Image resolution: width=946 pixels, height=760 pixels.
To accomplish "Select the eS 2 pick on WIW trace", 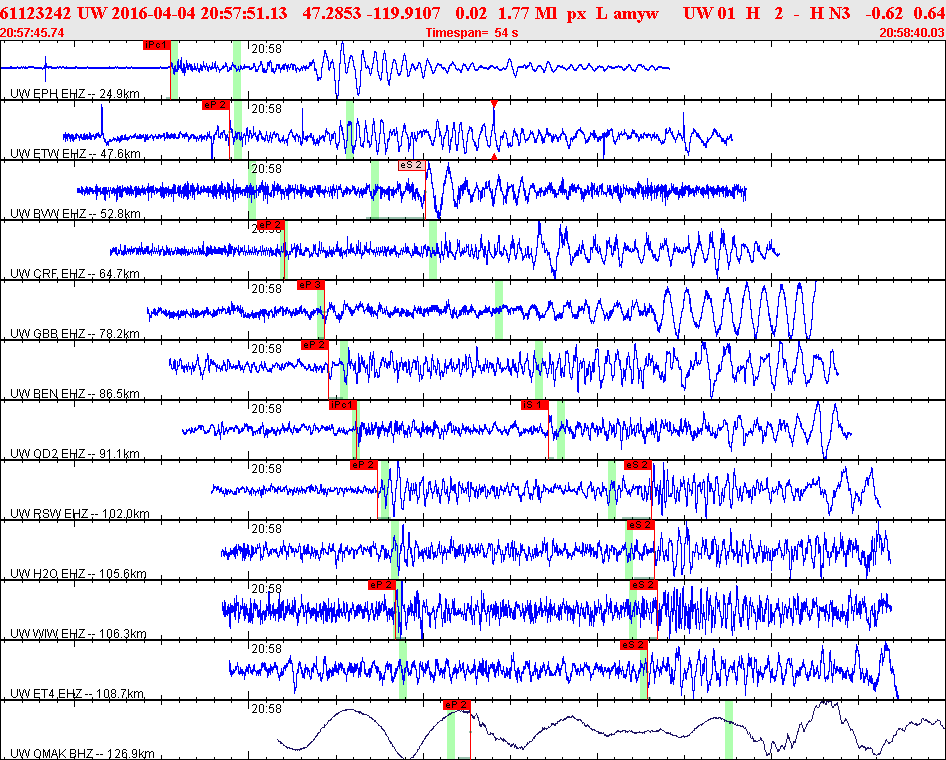I will [643, 585].
